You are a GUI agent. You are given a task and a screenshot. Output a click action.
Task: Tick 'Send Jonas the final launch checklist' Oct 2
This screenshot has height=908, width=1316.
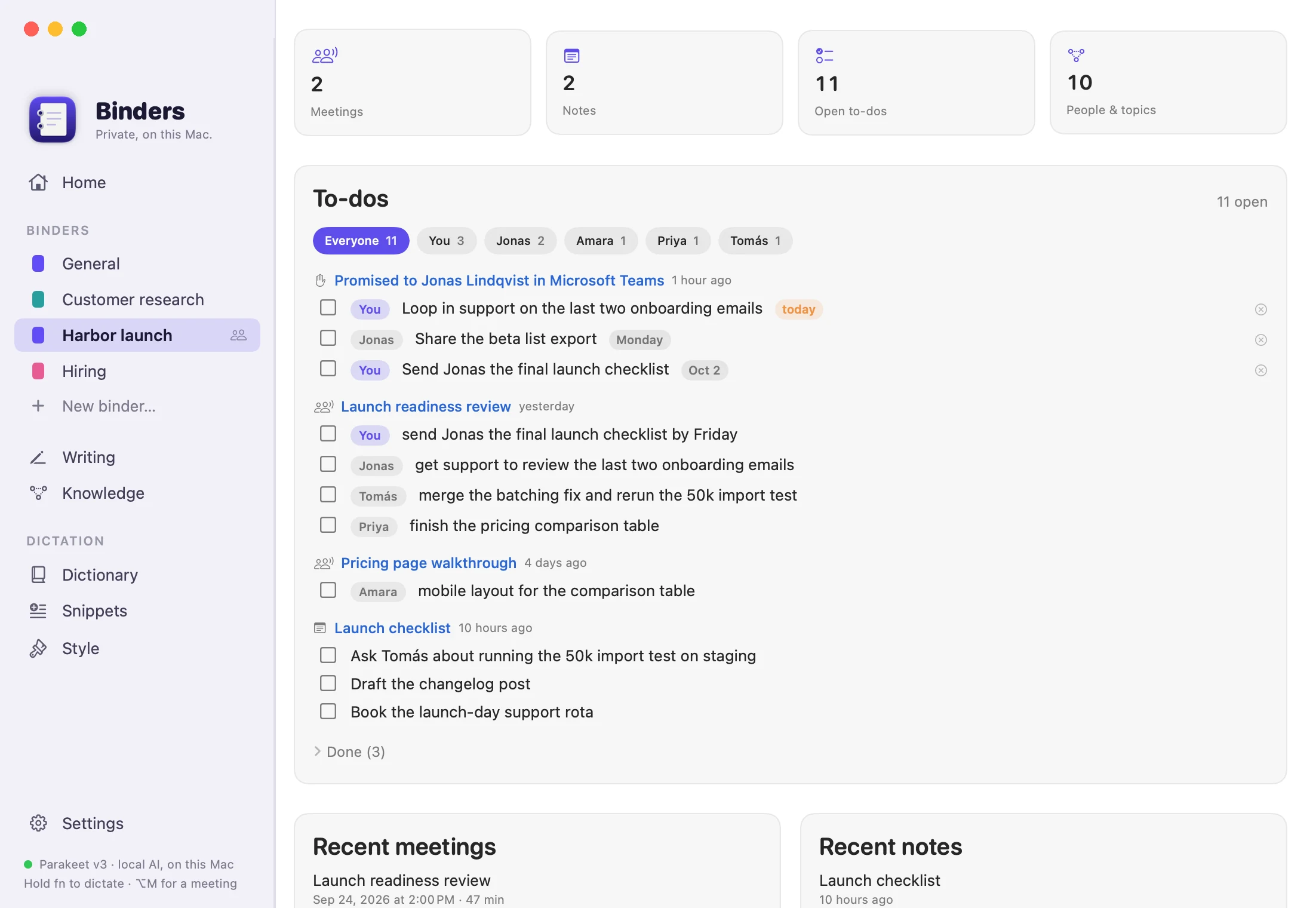pos(328,369)
